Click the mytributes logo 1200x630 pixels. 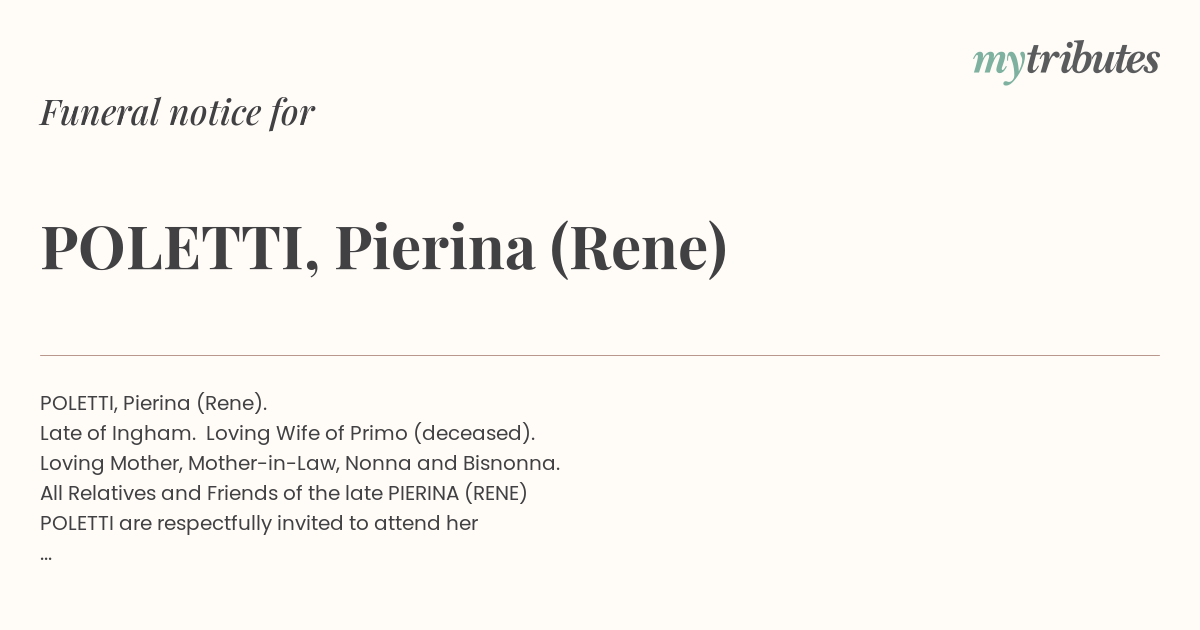pyautogui.click(x=1066, y=61)
